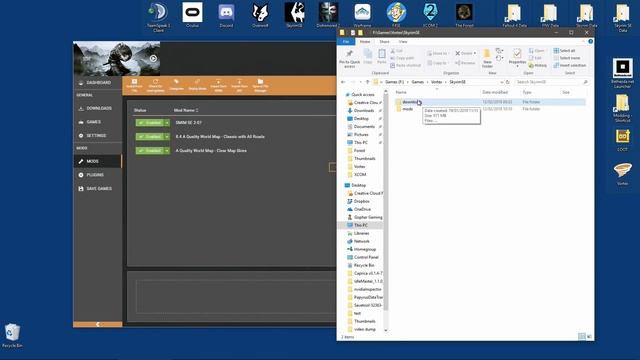
Task: Click Check for Updates in Vortex toolbar
Action: pos(156,85)
